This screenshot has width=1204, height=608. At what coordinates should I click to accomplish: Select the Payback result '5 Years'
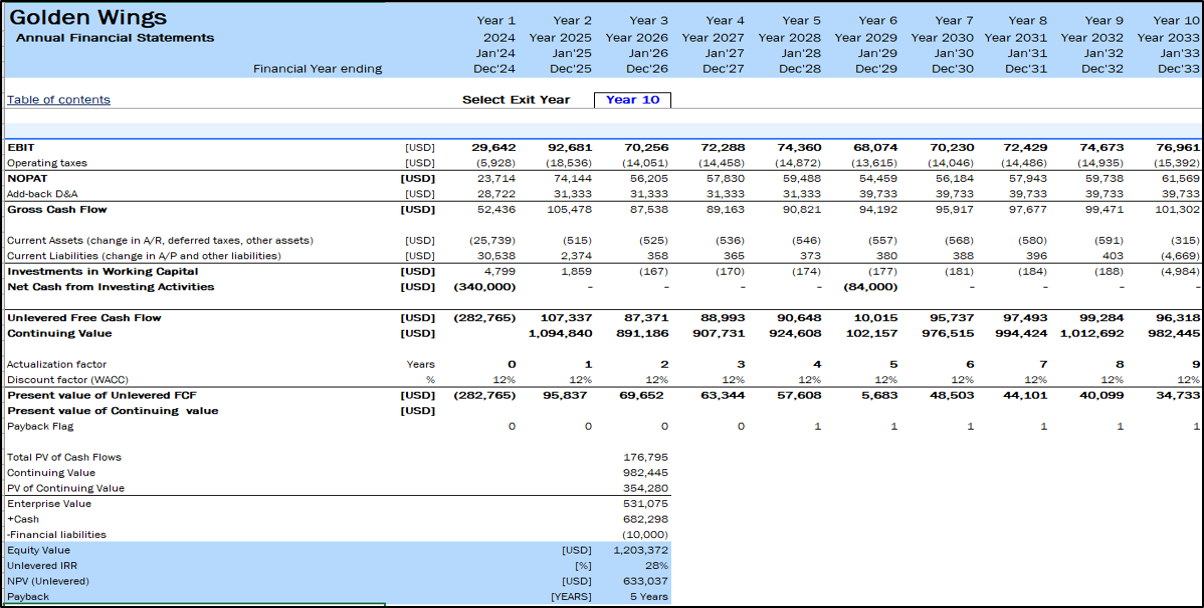[648, 597]
